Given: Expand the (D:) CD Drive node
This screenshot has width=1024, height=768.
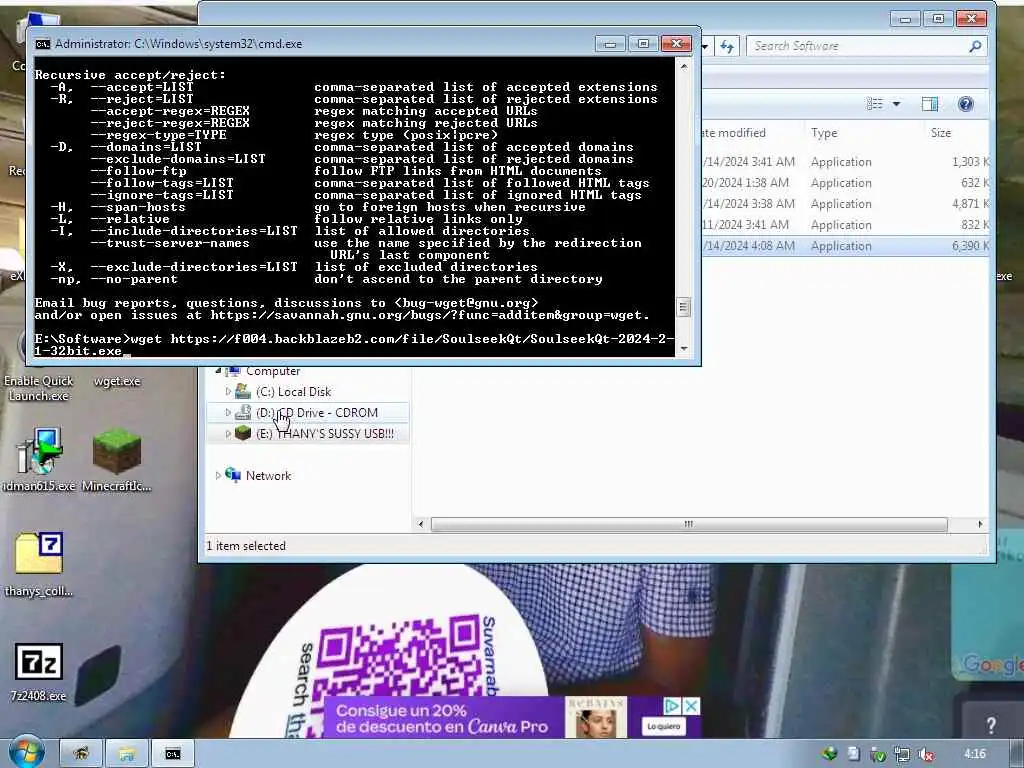Looking at the screenshot, I should (x=228, y=413).
